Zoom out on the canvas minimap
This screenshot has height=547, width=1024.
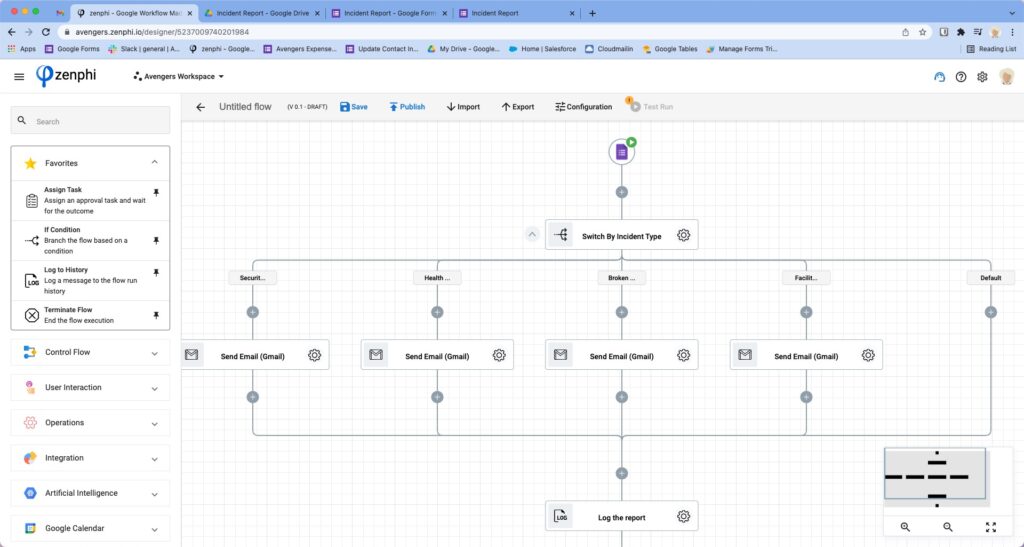click(948, 527)
